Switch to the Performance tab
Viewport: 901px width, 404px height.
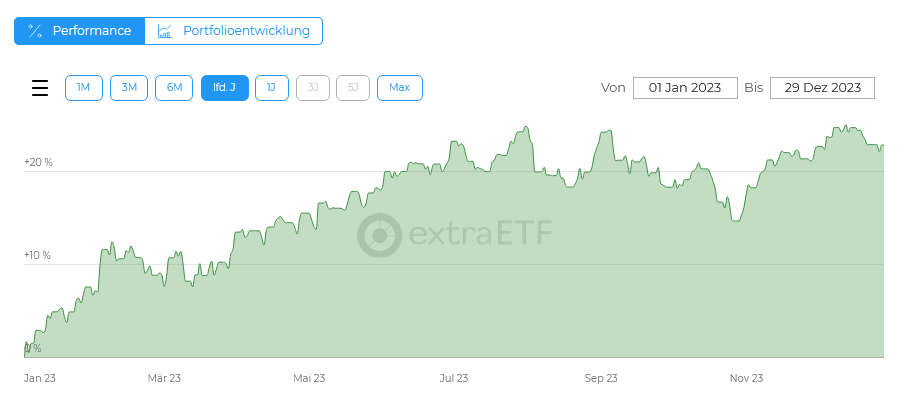[x=79, y=31]
